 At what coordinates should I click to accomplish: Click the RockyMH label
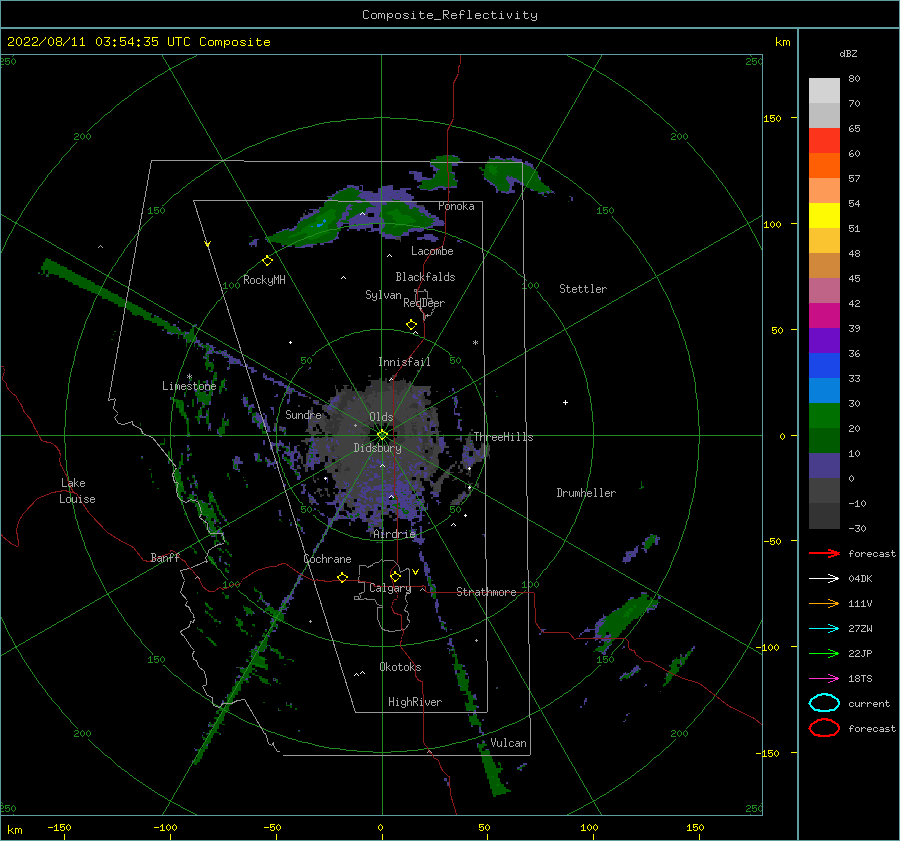click(x=264, y=280)
